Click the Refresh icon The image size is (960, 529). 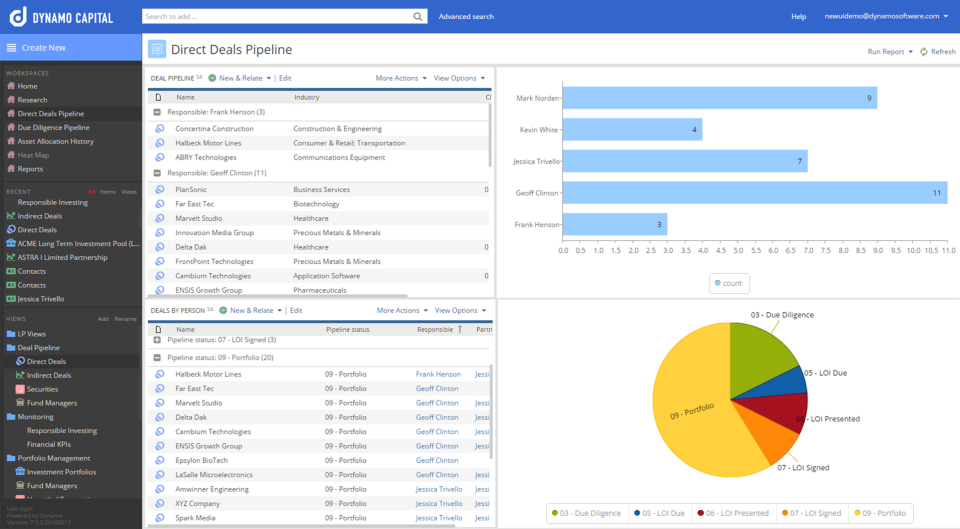coord(924,52)
